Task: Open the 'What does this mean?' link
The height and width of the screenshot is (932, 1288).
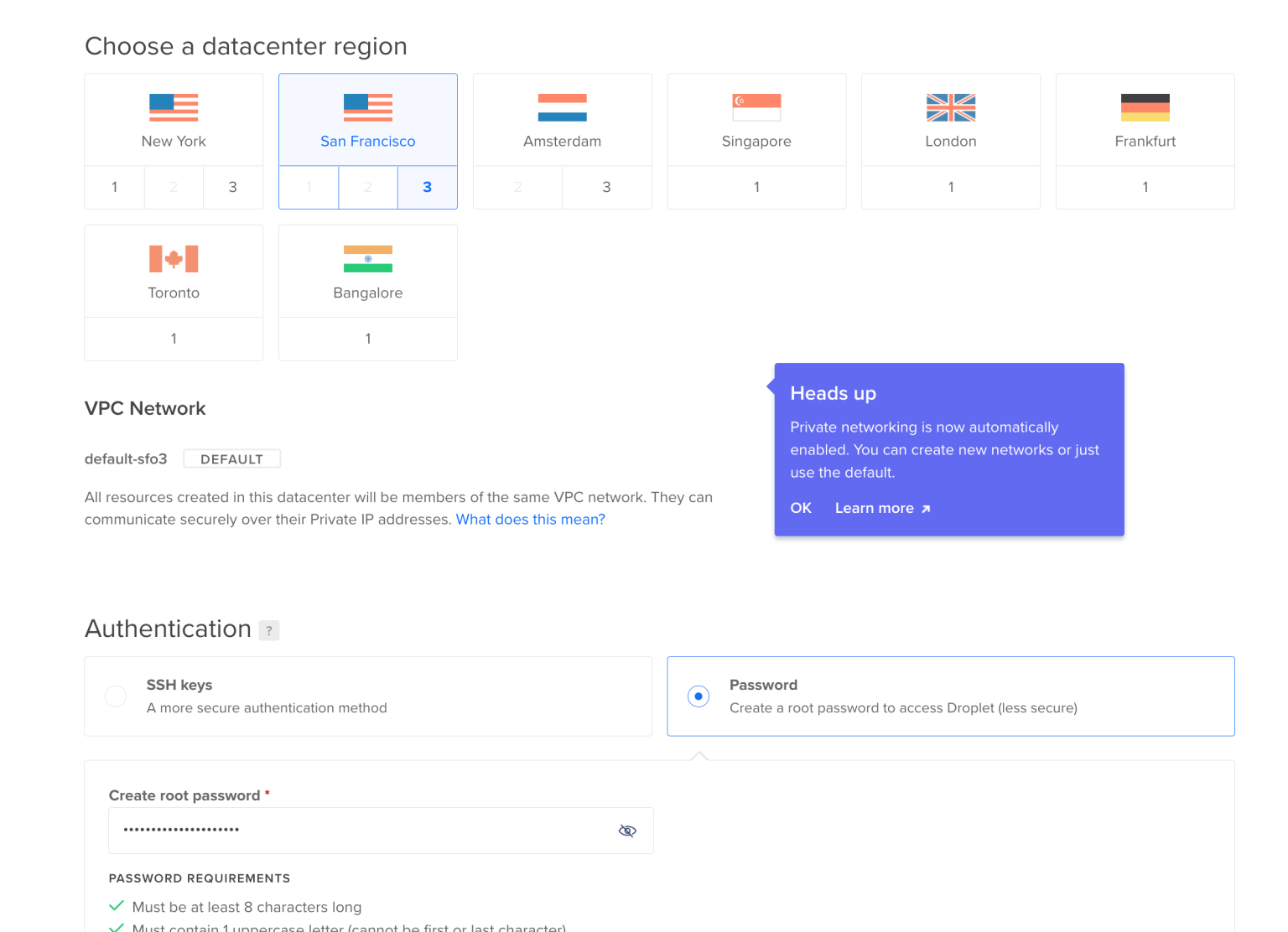Action: [x=531, y=520]
